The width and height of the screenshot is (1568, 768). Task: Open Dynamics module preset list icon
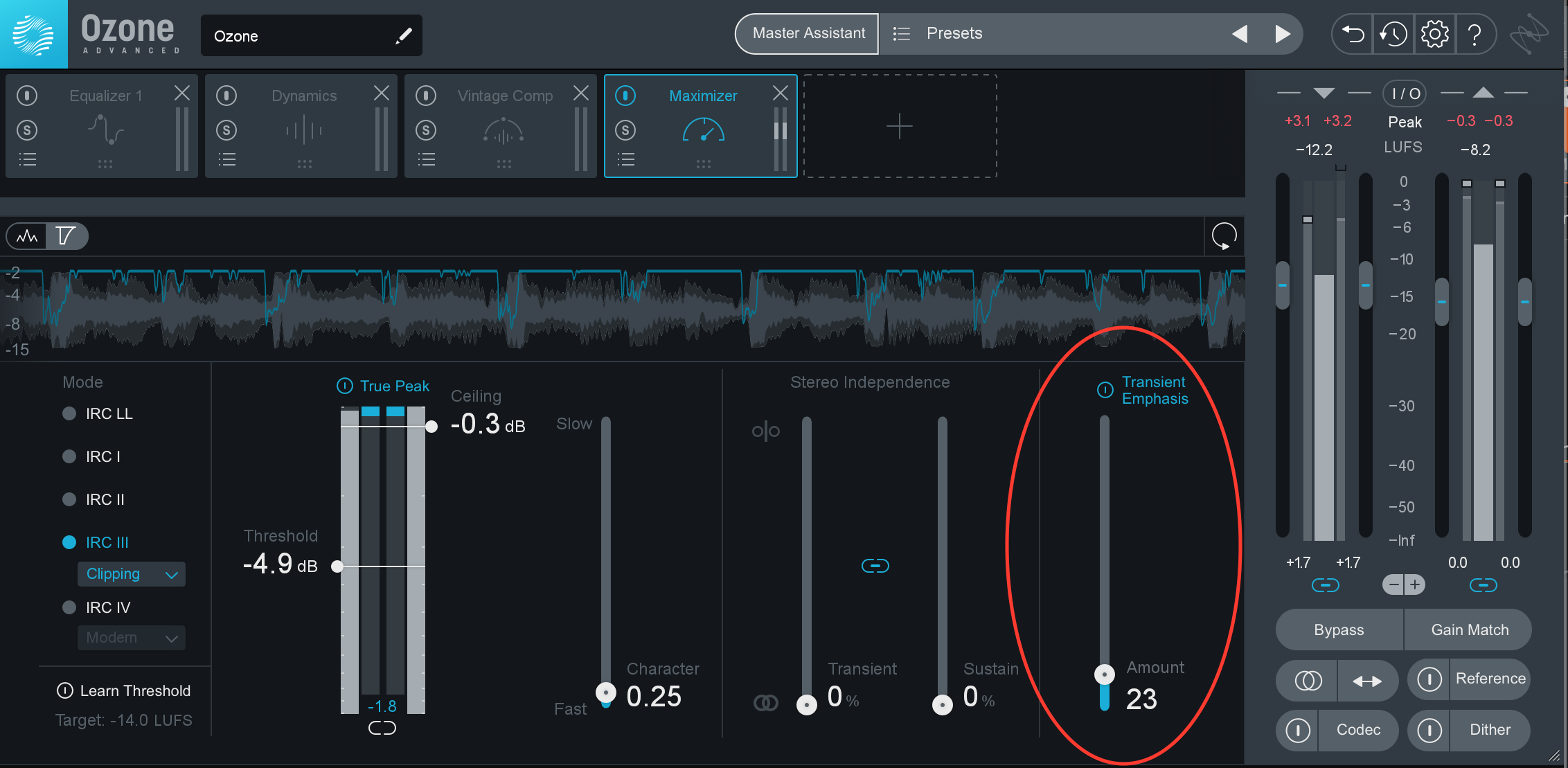pos(226,160)
